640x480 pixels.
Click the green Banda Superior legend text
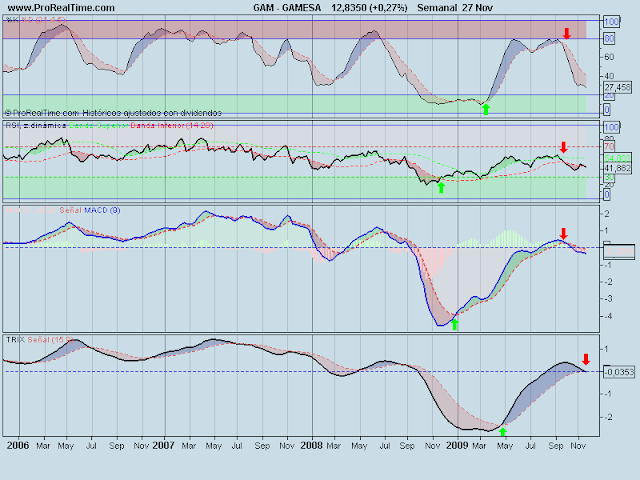(98, 125)
